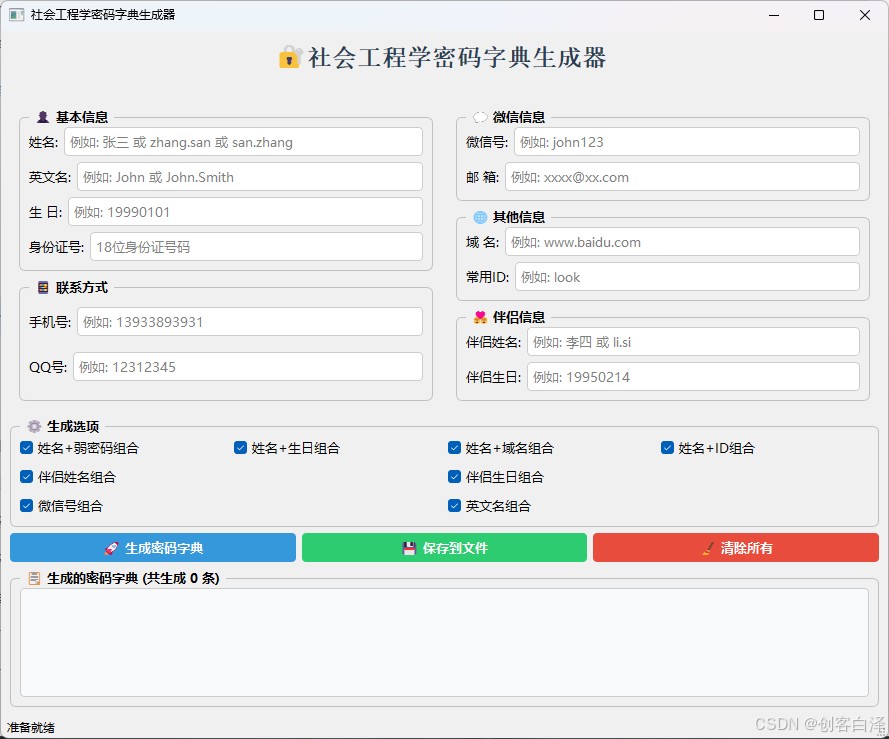
Task: Click the 准备就绪 status bar text
Action: (31, 728)
